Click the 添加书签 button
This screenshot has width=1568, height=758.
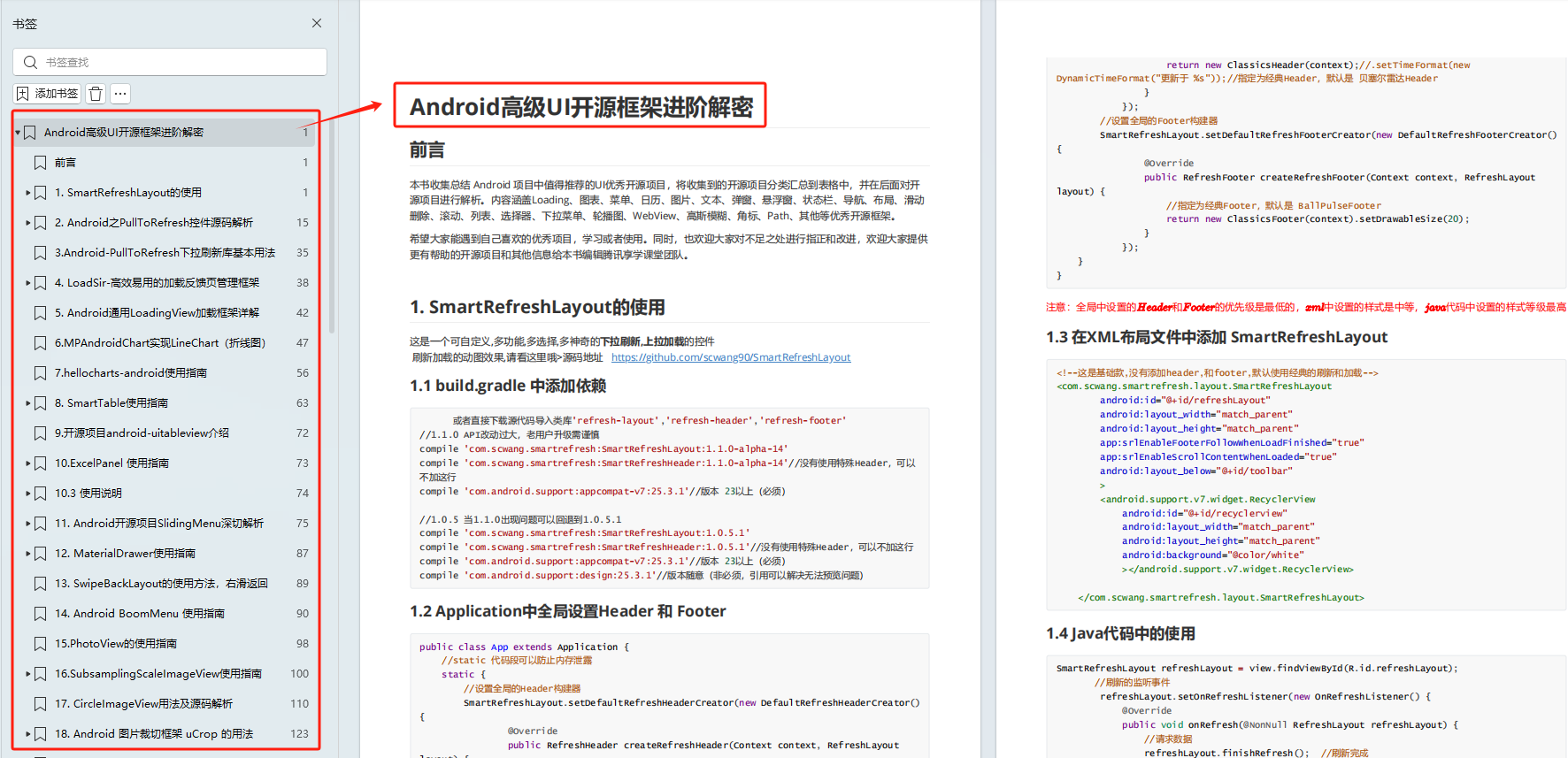coord(48,93)
